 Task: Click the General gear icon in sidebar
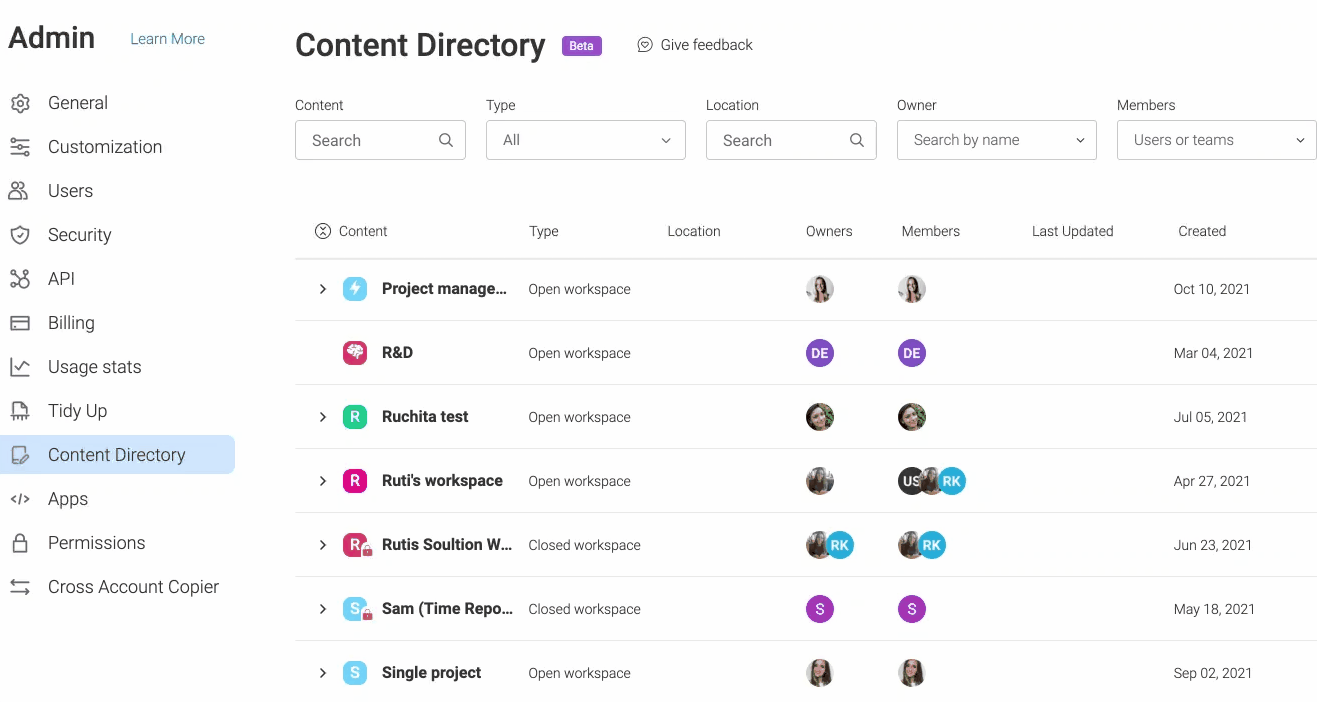pos(20,103)
